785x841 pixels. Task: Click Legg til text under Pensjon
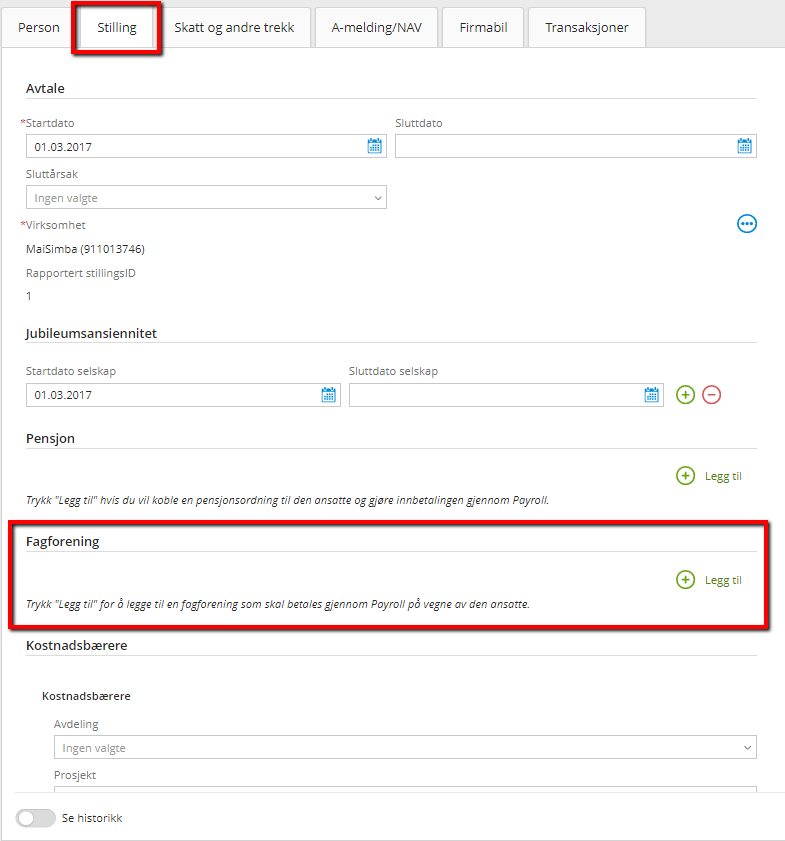pos(723,476)
